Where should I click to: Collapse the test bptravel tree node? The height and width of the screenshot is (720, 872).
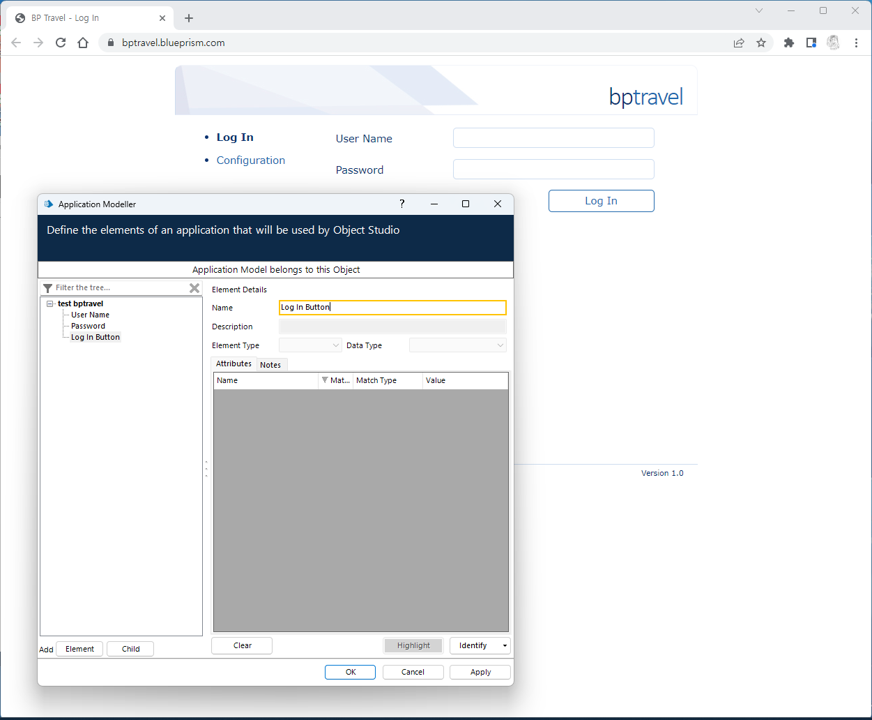tap(50, 304)
